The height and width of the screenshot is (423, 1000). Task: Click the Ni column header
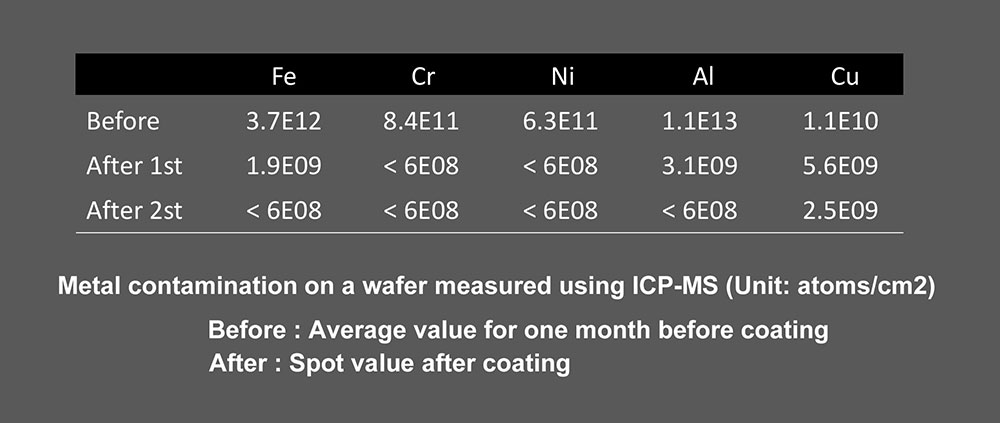(x=561, y=77)
